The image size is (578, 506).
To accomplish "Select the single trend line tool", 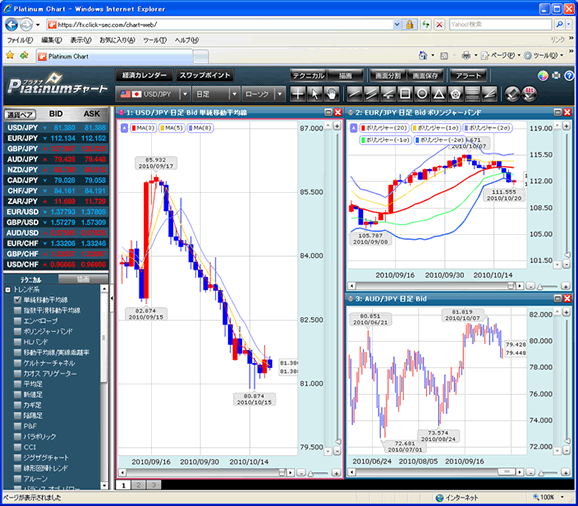I will click(x=354, y=94).
